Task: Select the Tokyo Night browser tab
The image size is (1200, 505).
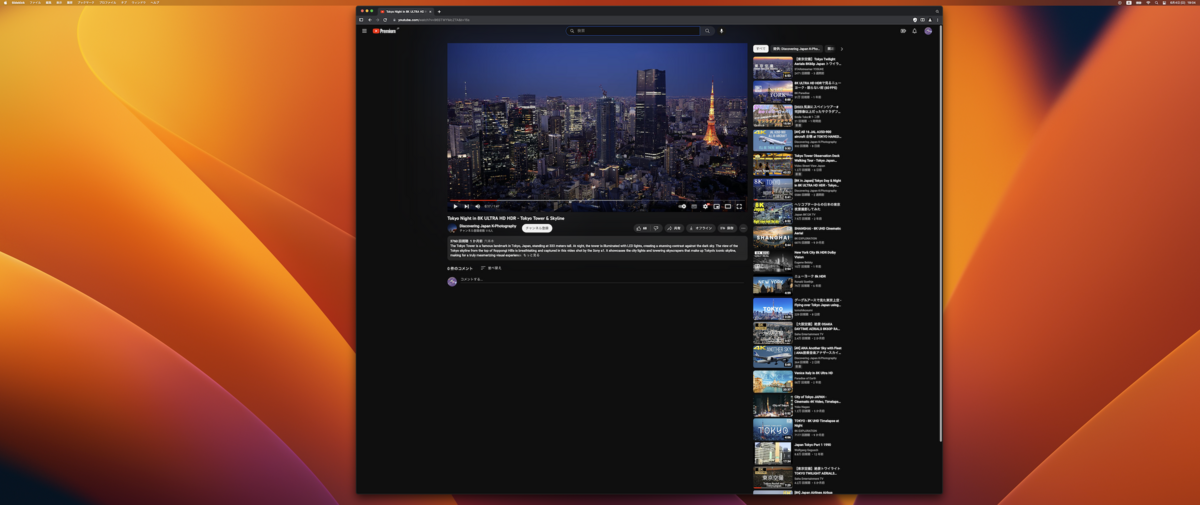Action: pyautogui.click(x=403, y=11)
